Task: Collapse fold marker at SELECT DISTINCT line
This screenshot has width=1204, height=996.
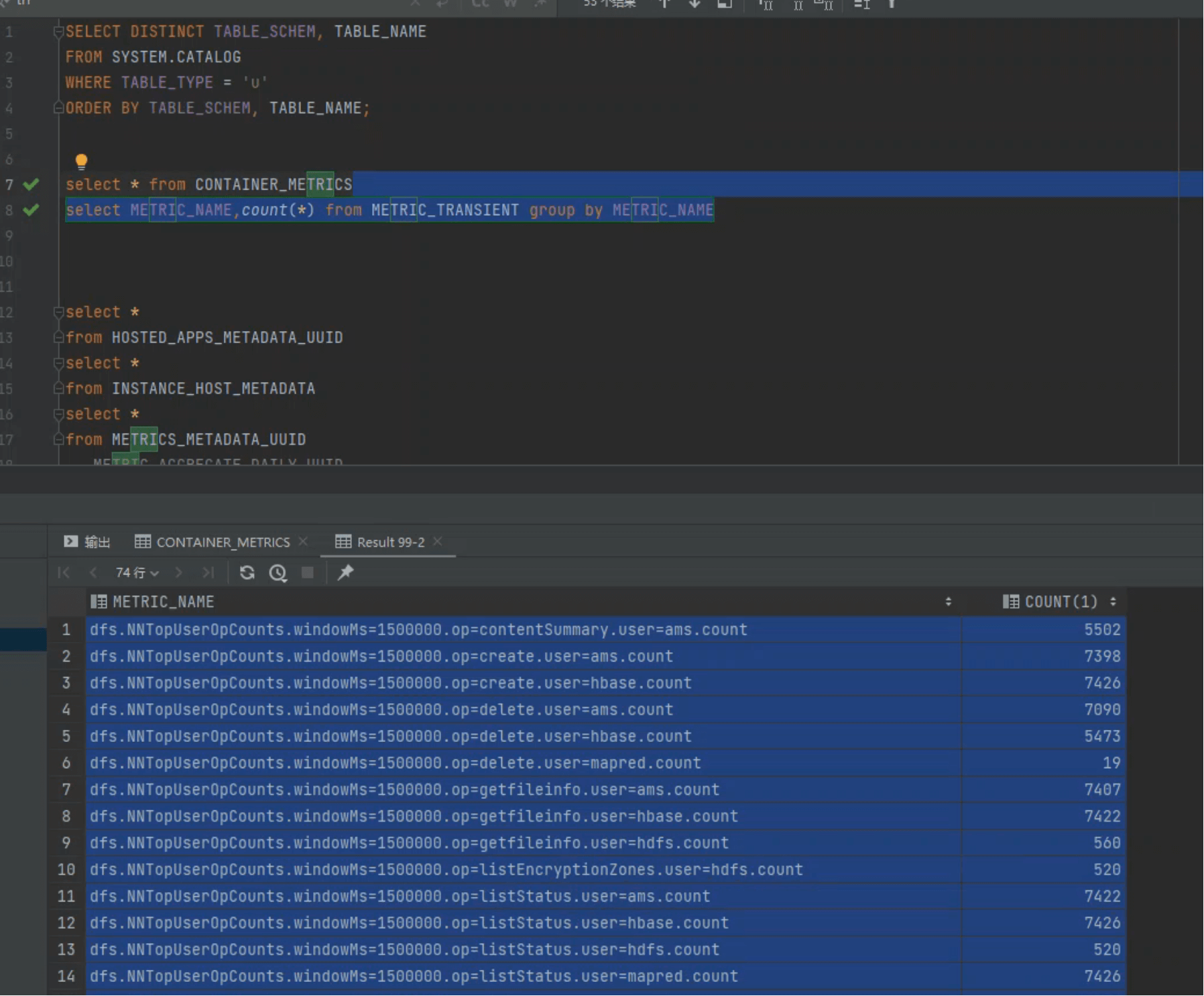Action: pyautogui.click(x=58, y=32)
